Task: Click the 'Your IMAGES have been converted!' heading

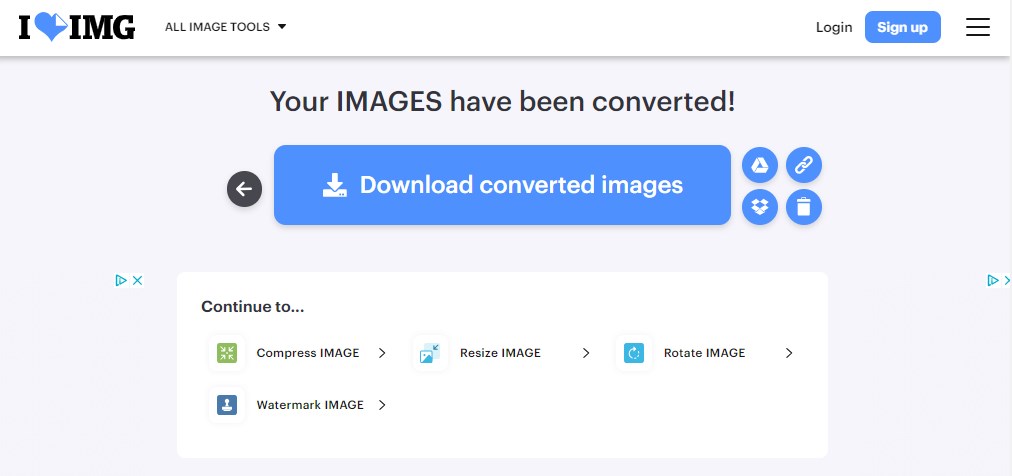Action: pos(502,102)
